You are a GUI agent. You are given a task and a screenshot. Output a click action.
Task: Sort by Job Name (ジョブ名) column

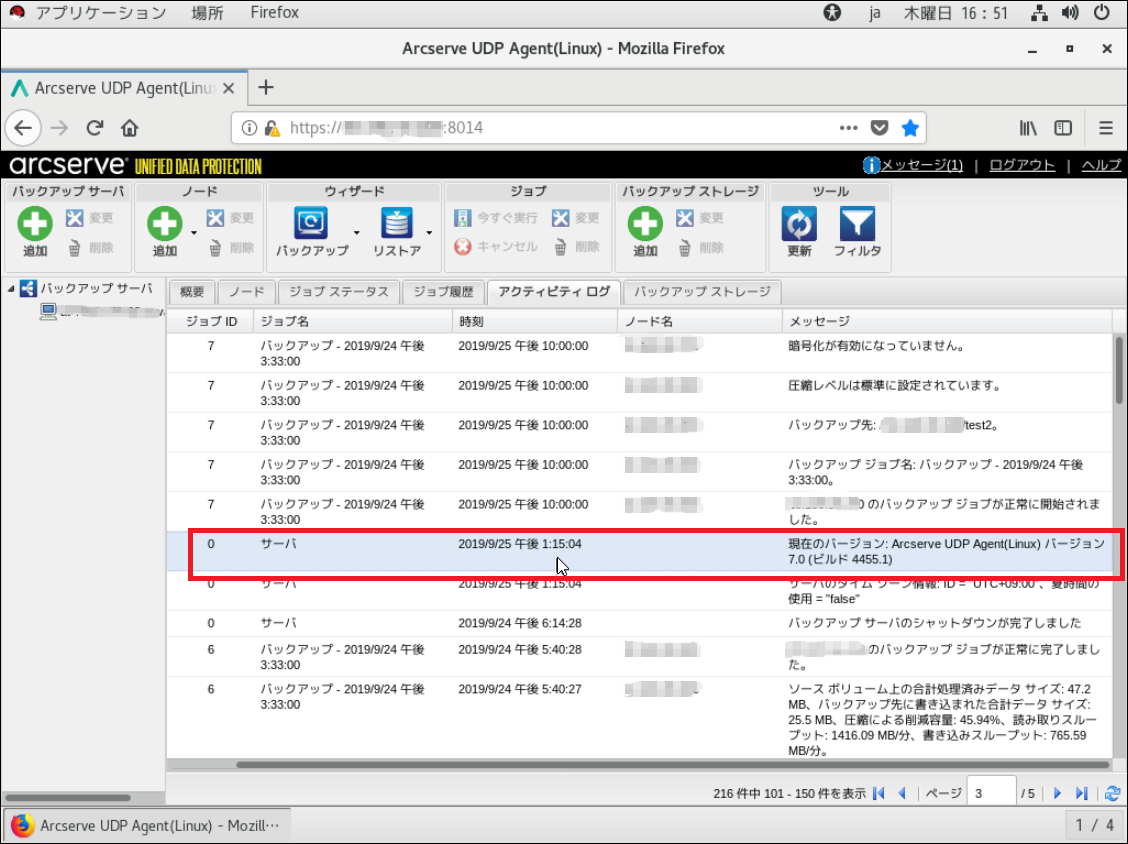352,322
